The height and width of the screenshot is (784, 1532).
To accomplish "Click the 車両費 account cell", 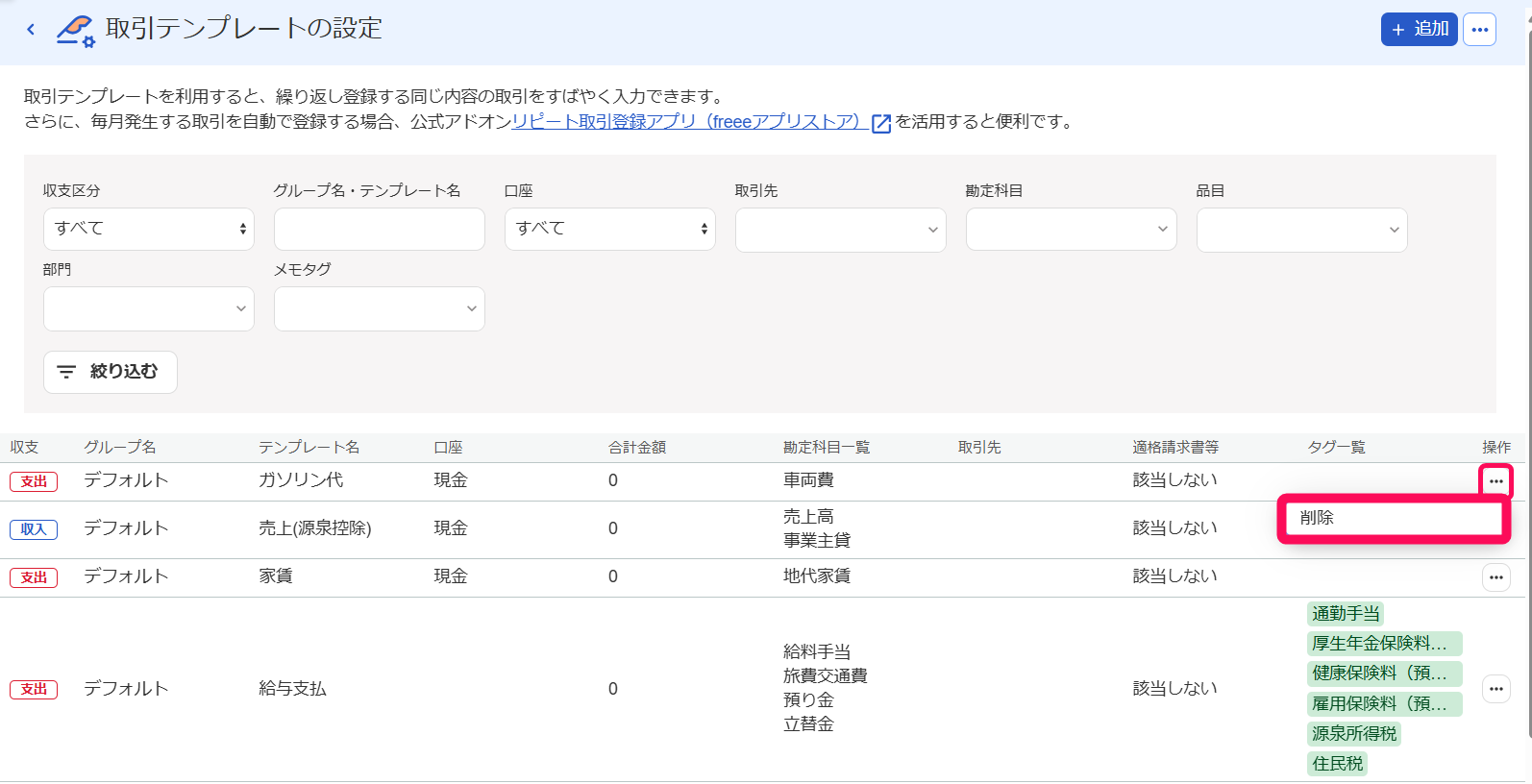I will [808, 480].
